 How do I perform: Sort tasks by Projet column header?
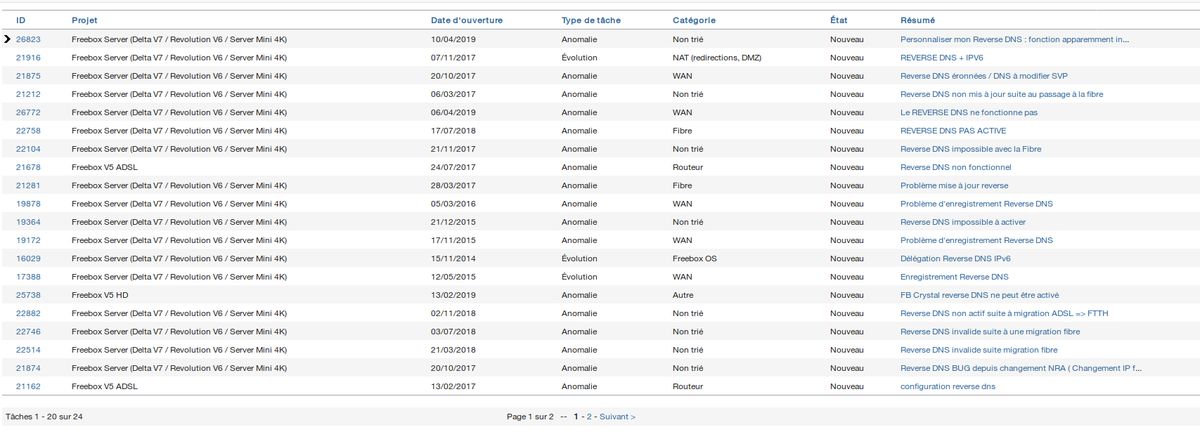85,20
